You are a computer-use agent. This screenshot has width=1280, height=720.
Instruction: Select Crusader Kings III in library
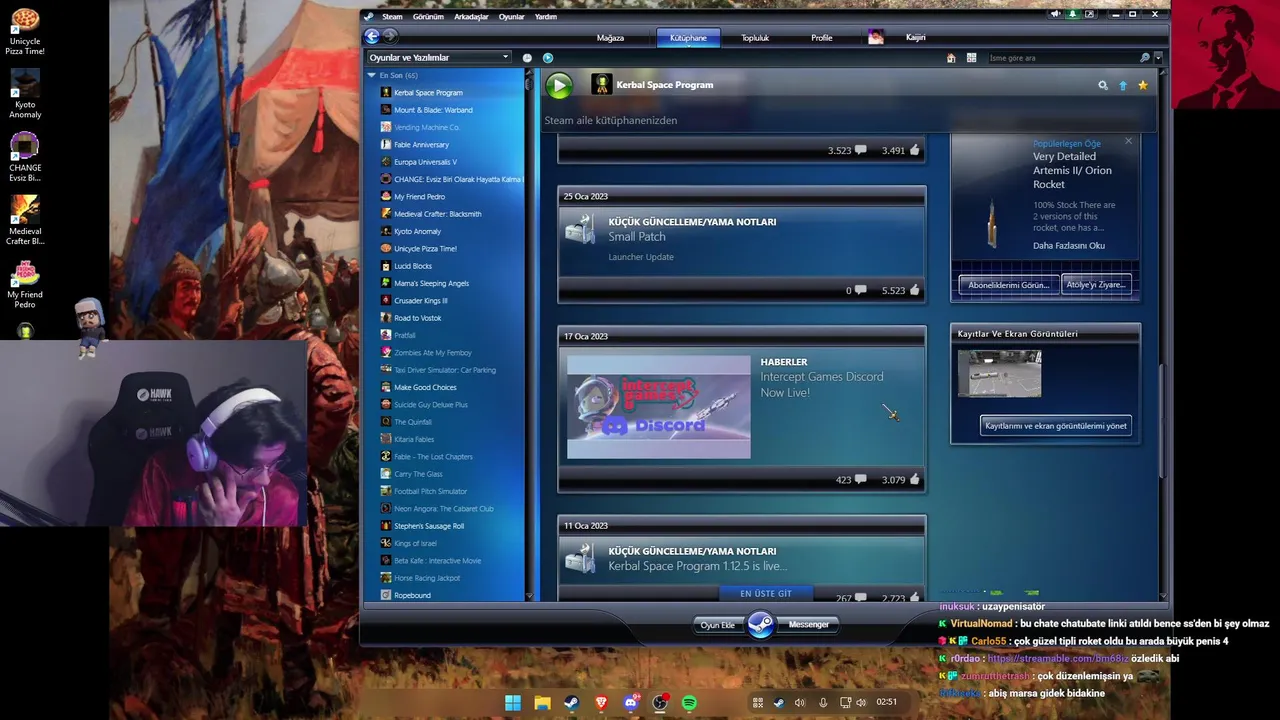pyautogui.click(x=420, y=301)
